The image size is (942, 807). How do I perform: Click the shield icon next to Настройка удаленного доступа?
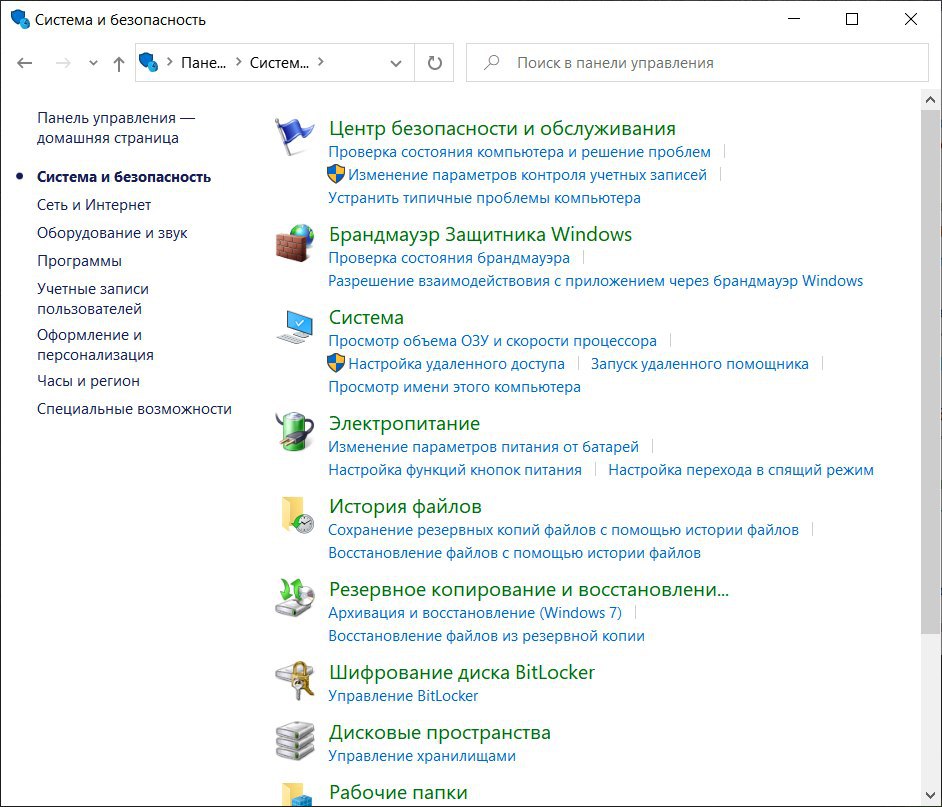click(336, 363)
